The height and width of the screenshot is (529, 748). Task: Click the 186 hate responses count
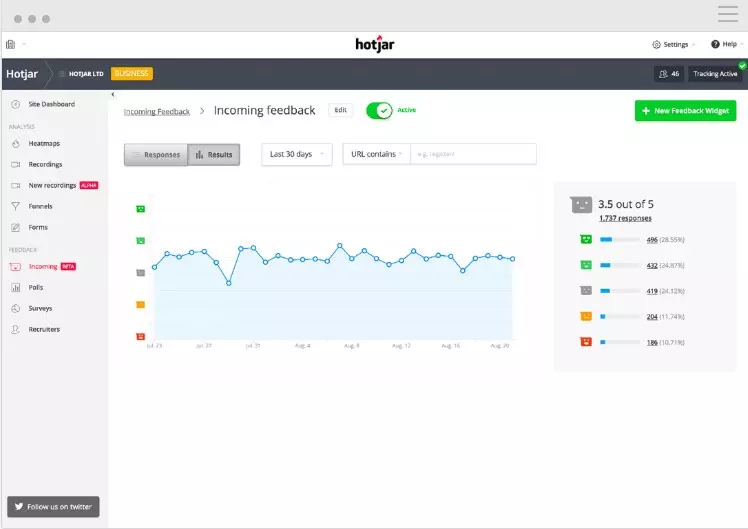(652, 342)
